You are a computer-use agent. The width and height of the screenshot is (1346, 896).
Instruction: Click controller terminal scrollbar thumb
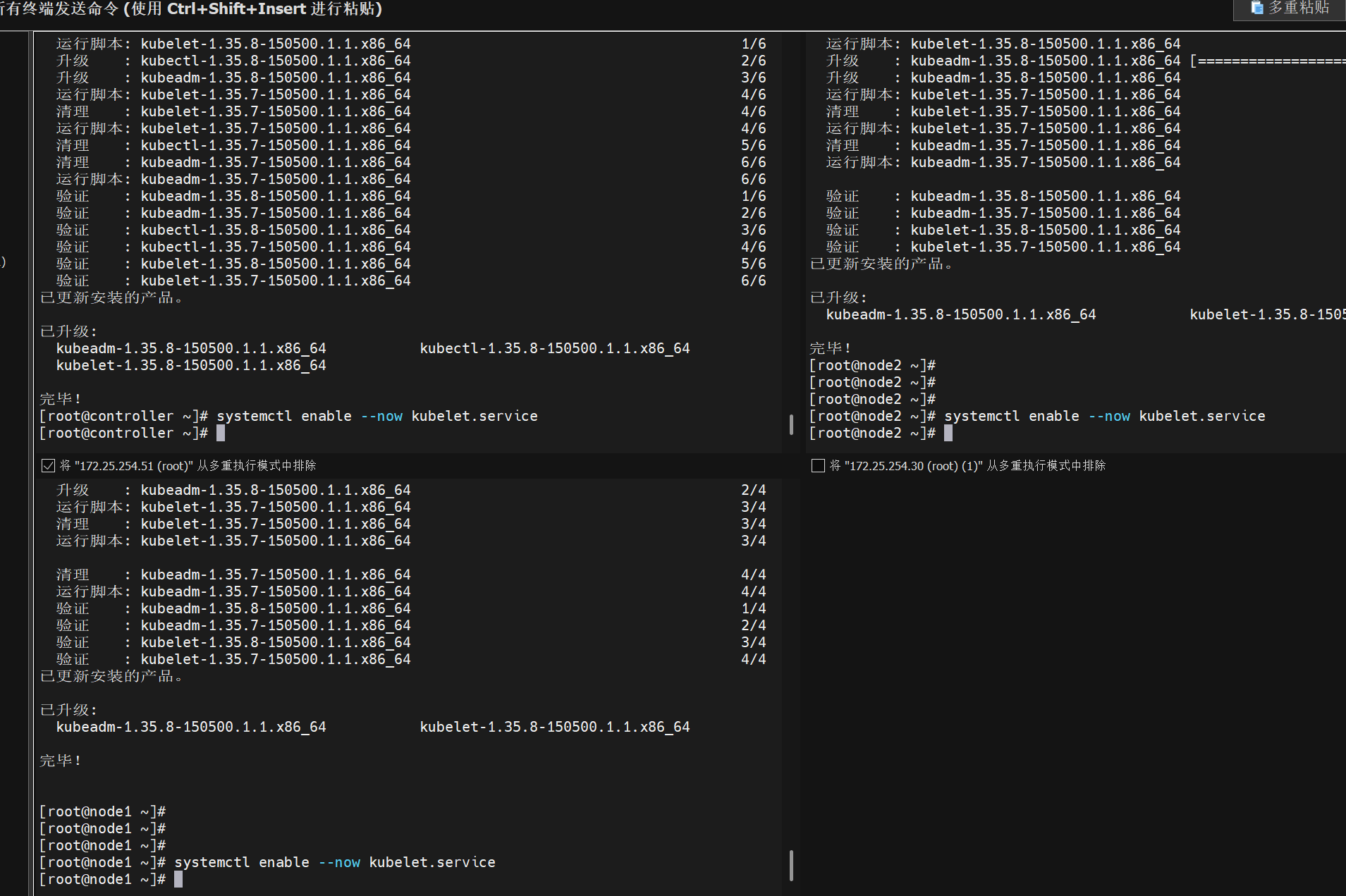[x=791, y=424]
